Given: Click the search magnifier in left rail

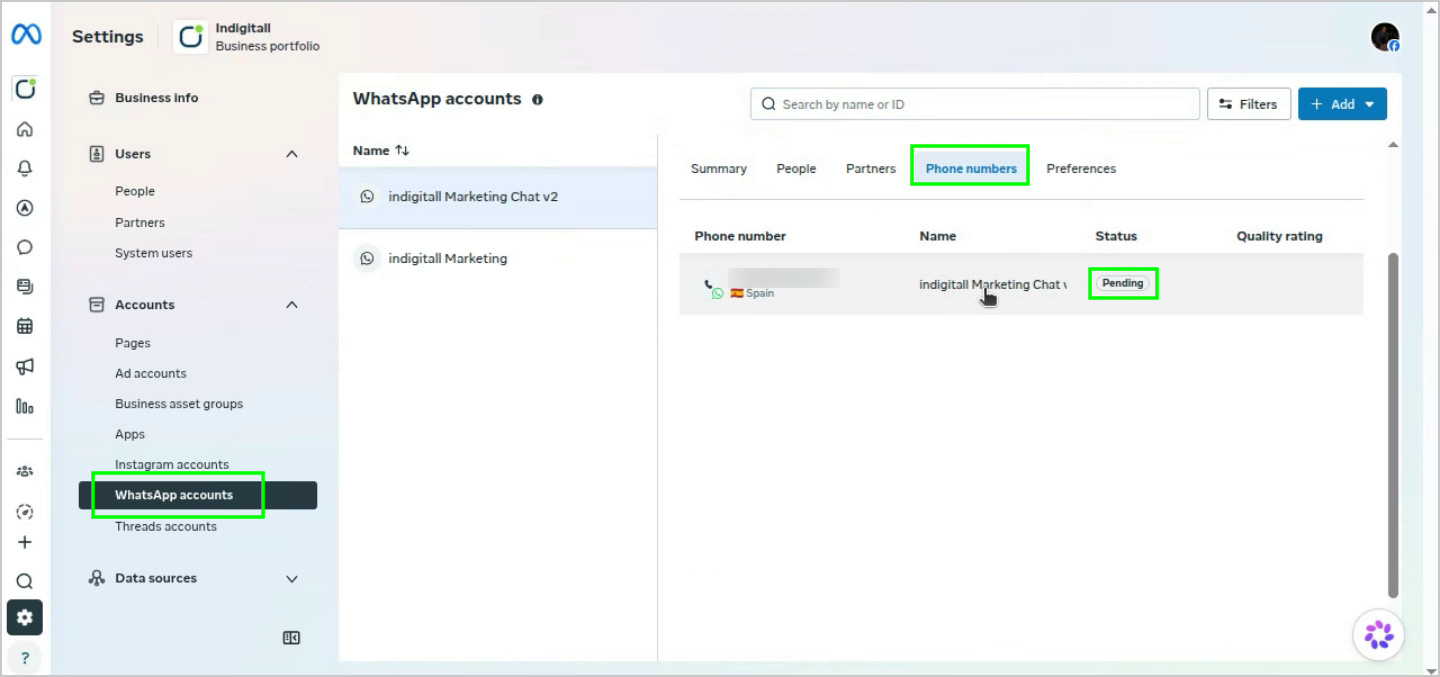Looking at the screenshot, I should click(x=25, y=581).
